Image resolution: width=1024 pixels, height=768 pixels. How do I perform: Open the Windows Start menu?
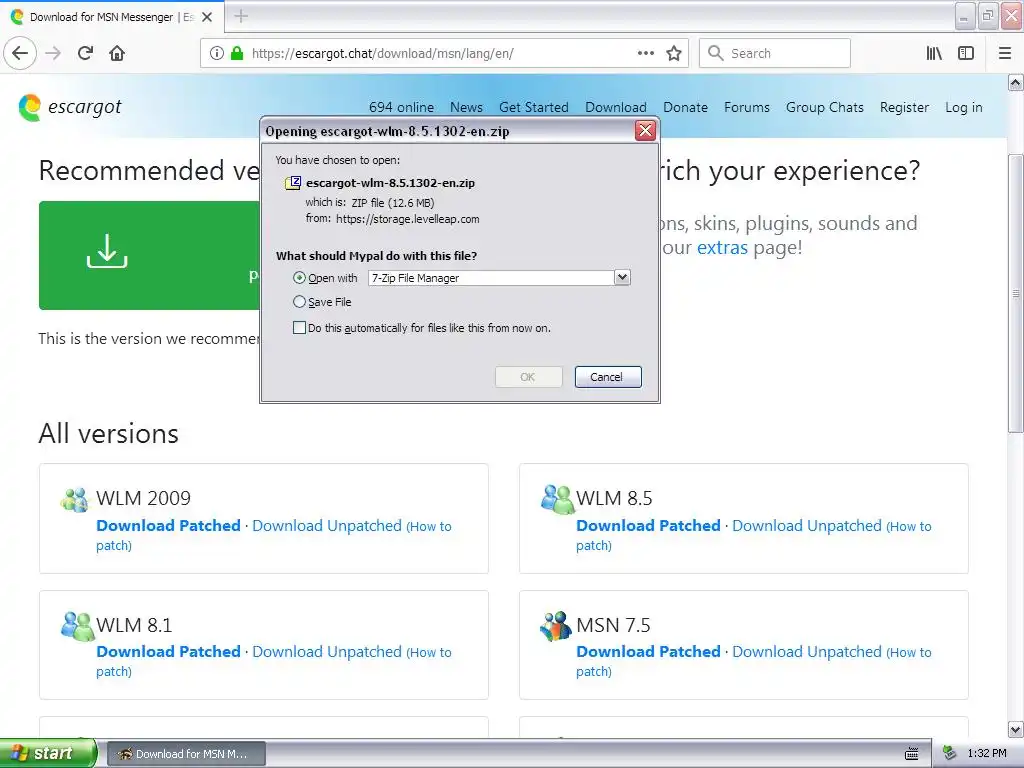tap(48, 753)
